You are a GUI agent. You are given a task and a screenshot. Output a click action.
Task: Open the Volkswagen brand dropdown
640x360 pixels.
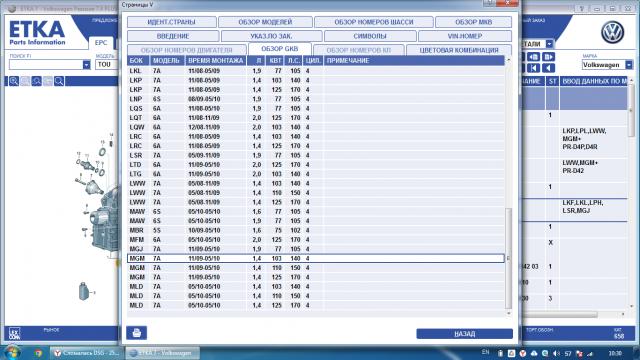(629, 64)
